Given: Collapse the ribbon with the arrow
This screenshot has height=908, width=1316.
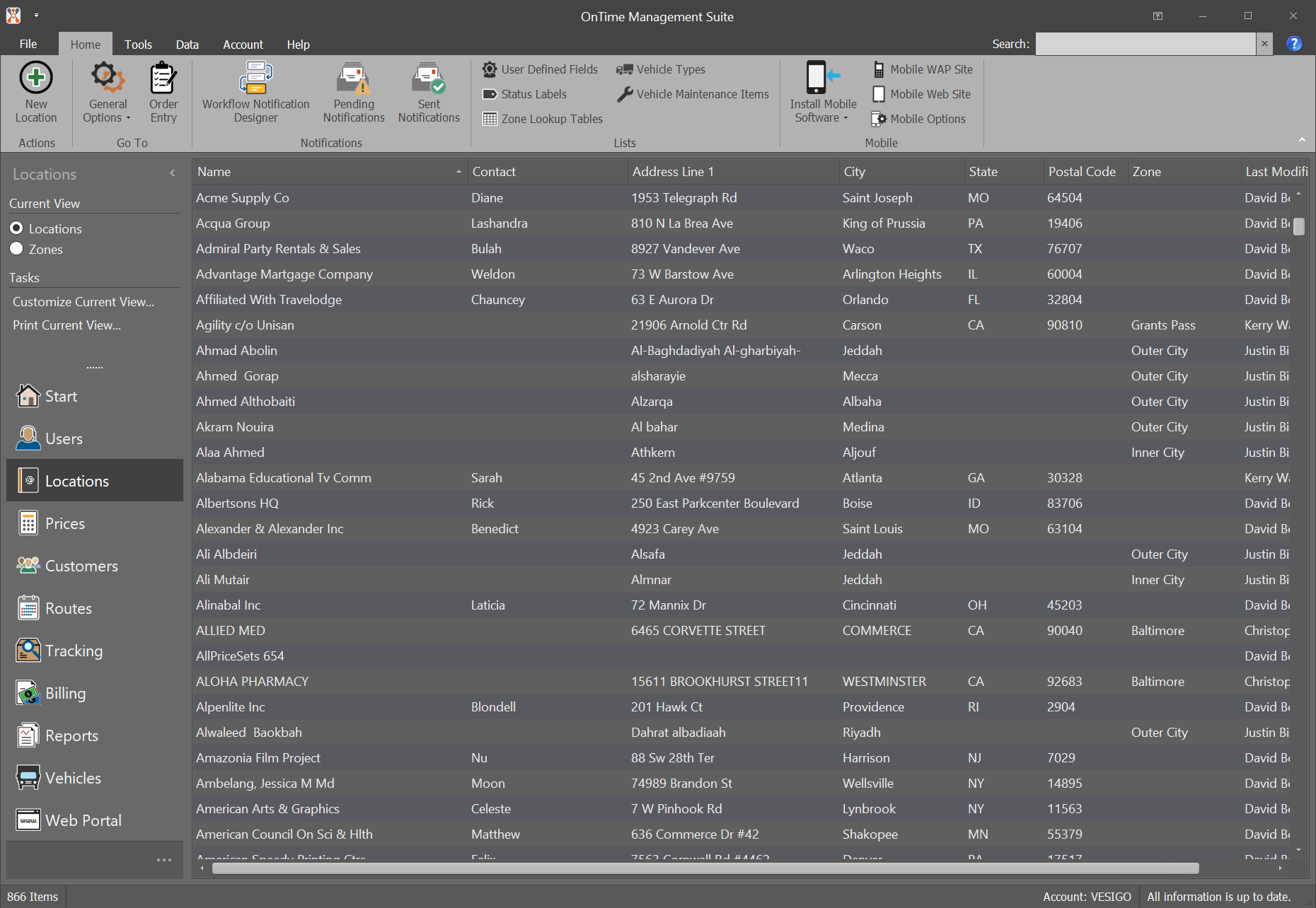Looking at the screenshot, I should click(1302, 139).
